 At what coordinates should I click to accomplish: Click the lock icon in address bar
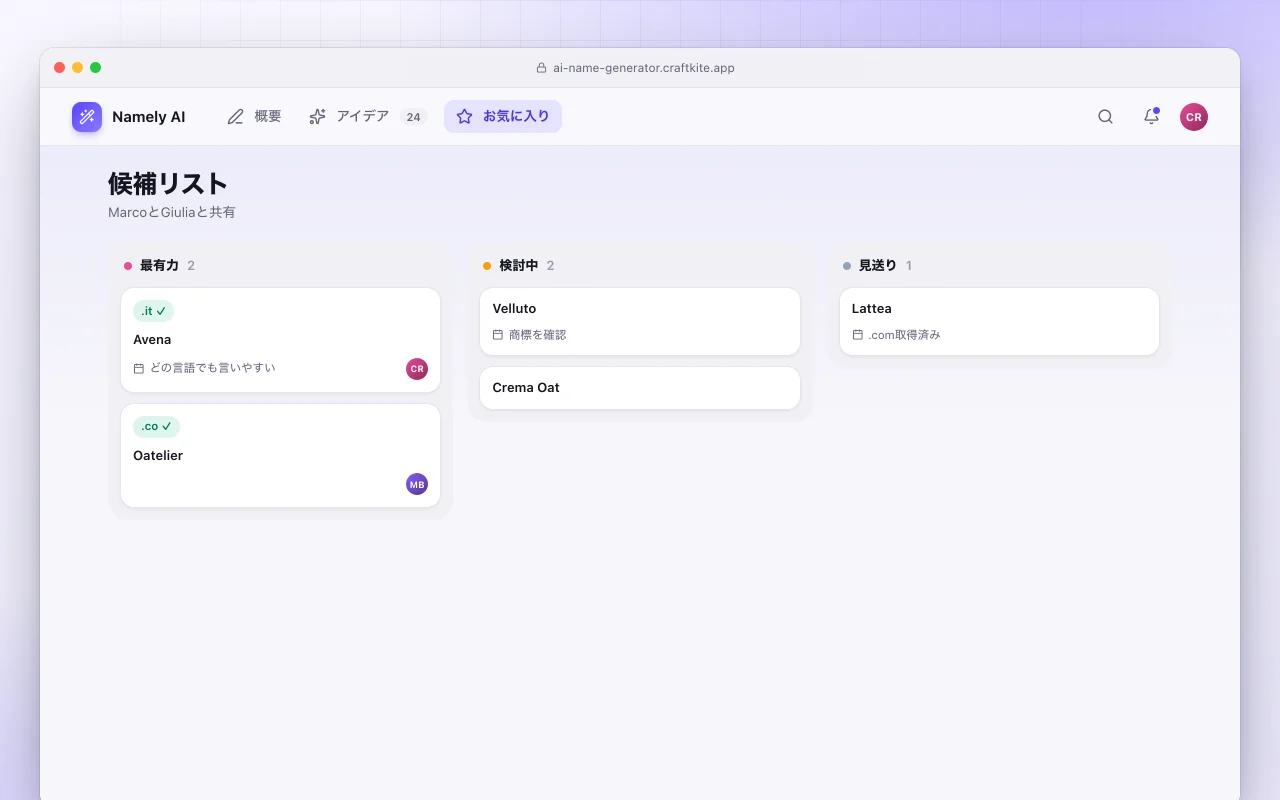pos(541,68)
